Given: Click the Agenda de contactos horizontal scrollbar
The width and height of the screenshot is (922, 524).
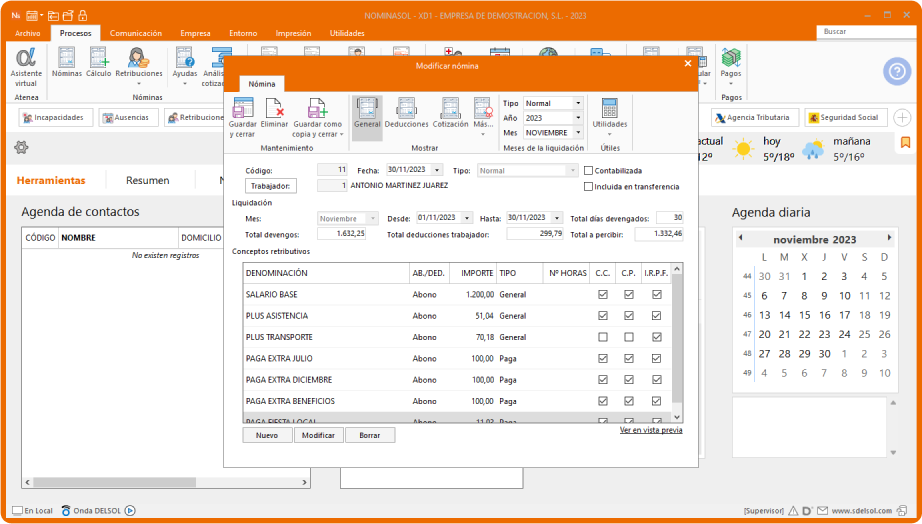Looking at the screenshot, I should click(x=115, y=482).
